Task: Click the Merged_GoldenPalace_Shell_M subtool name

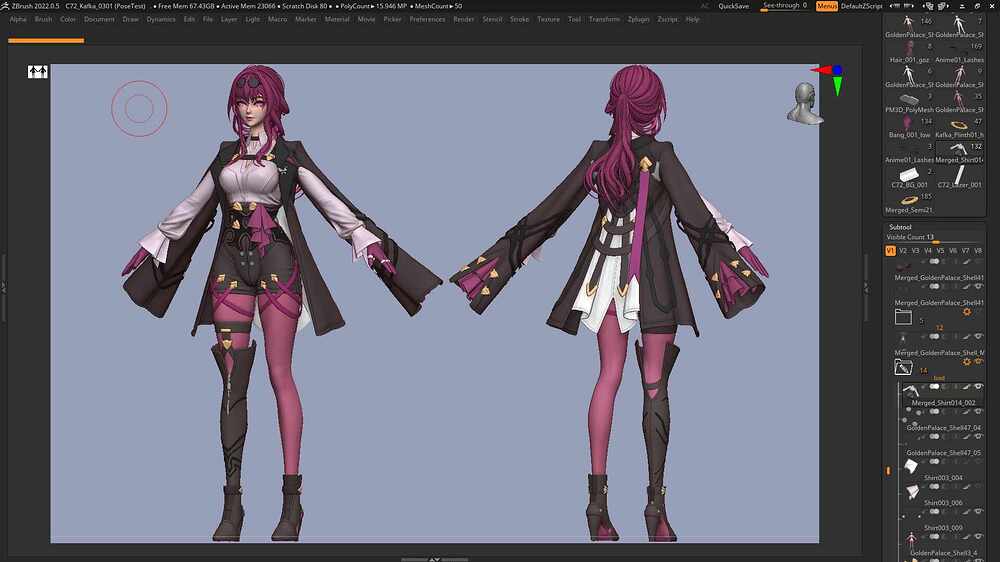Action: pos(939,353)
